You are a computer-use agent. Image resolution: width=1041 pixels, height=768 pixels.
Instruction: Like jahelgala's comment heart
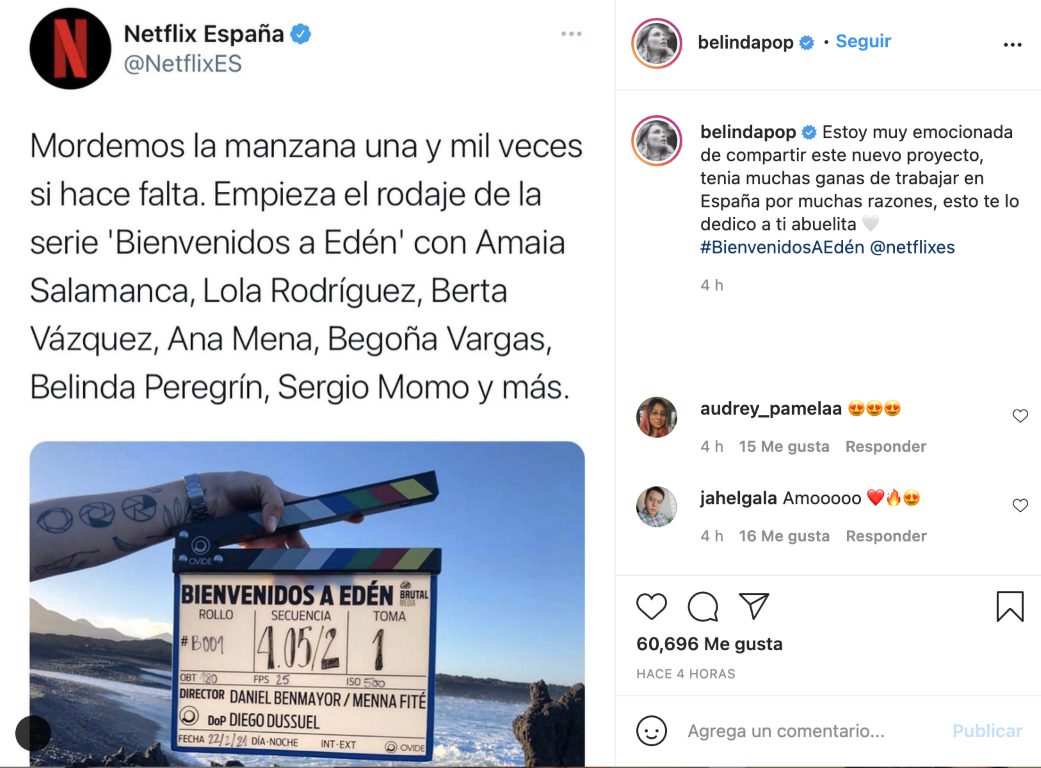tap(1020, 506)
